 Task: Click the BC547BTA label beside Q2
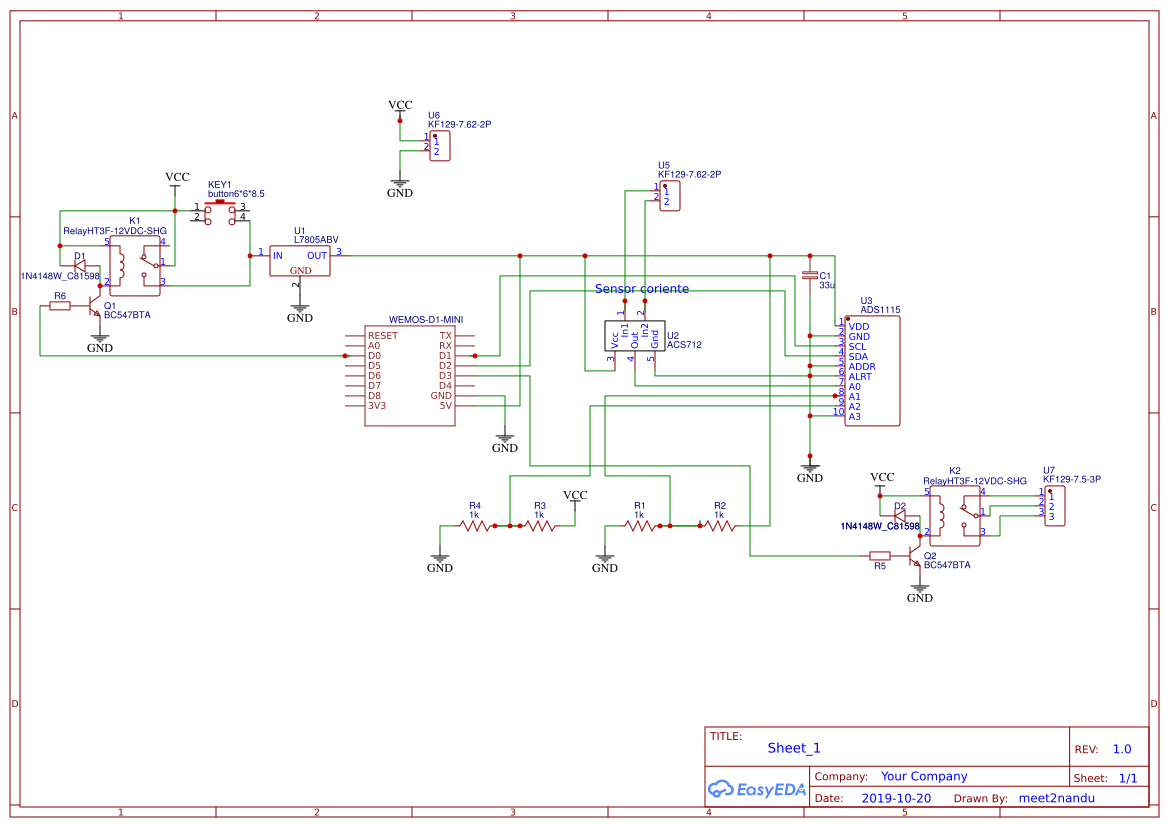click(x=948, y=565)
